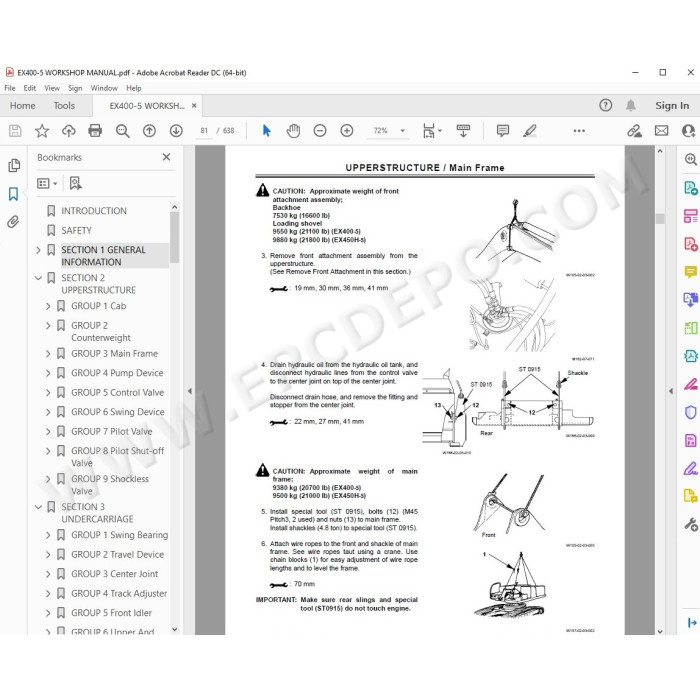
Task: Expand GROUP 4 Pump Device bookmark
Action: (x=48, y=373)
